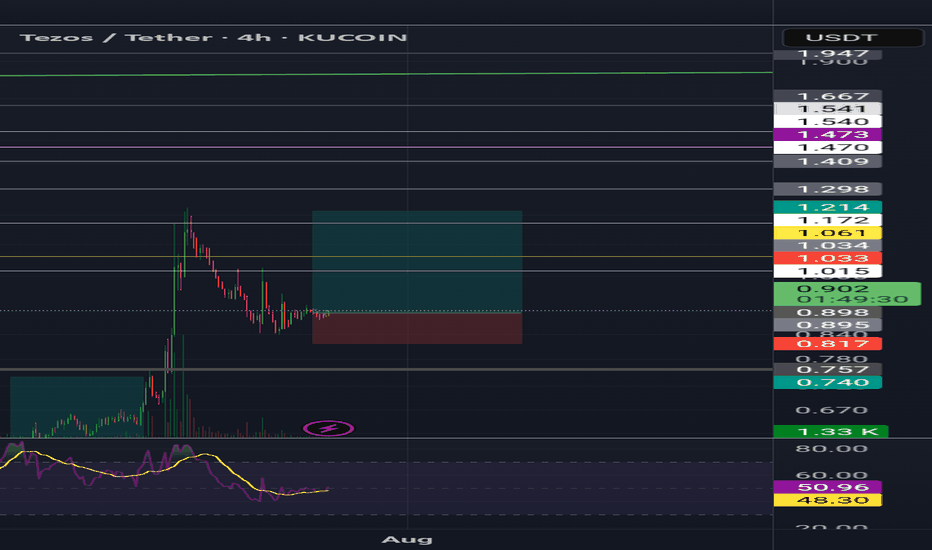Click the yellow horizontal line at 1.061
Viewport: 932px width, 550px height.
[386, 256]
